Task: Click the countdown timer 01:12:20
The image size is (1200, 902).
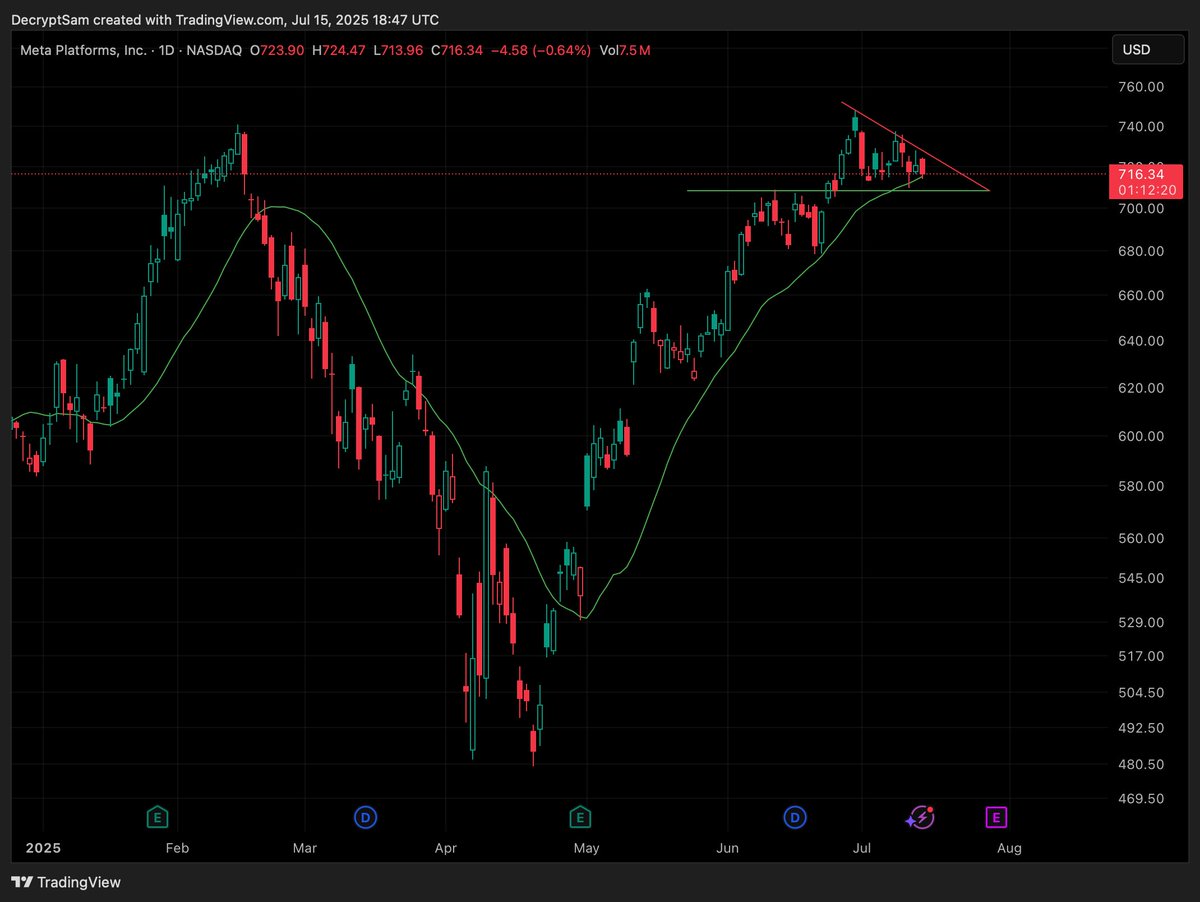Action: click(1147, 190)
